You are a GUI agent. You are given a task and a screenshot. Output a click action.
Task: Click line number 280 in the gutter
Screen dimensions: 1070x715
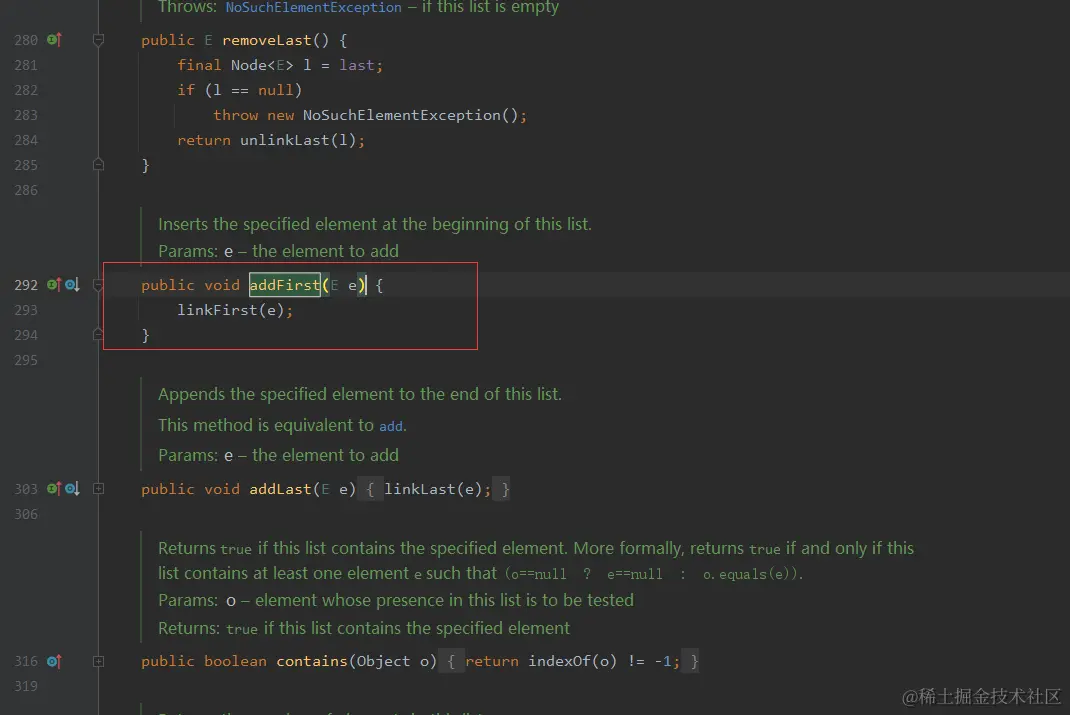point(26,40)
